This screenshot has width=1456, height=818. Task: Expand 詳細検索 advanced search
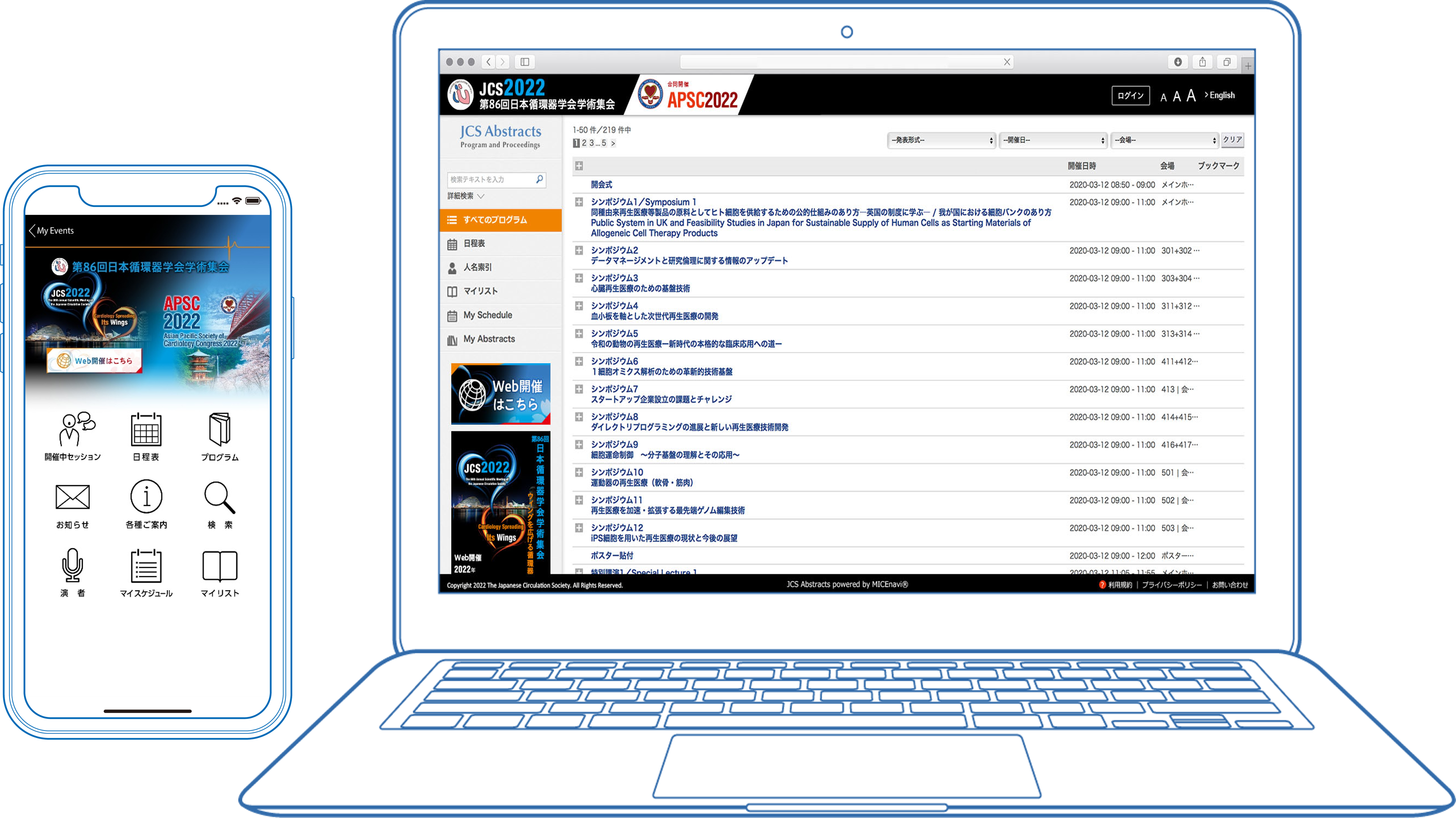(x=466, y=196)
